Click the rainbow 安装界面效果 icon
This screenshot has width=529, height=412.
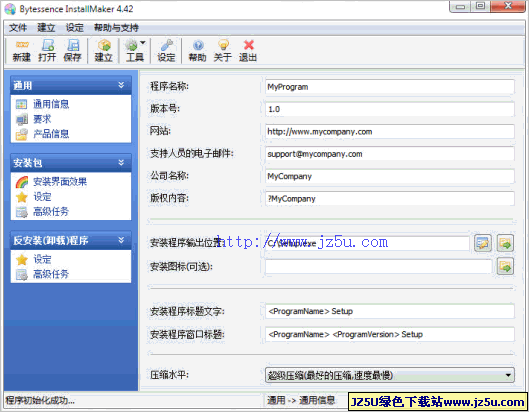tap(21, 182)
